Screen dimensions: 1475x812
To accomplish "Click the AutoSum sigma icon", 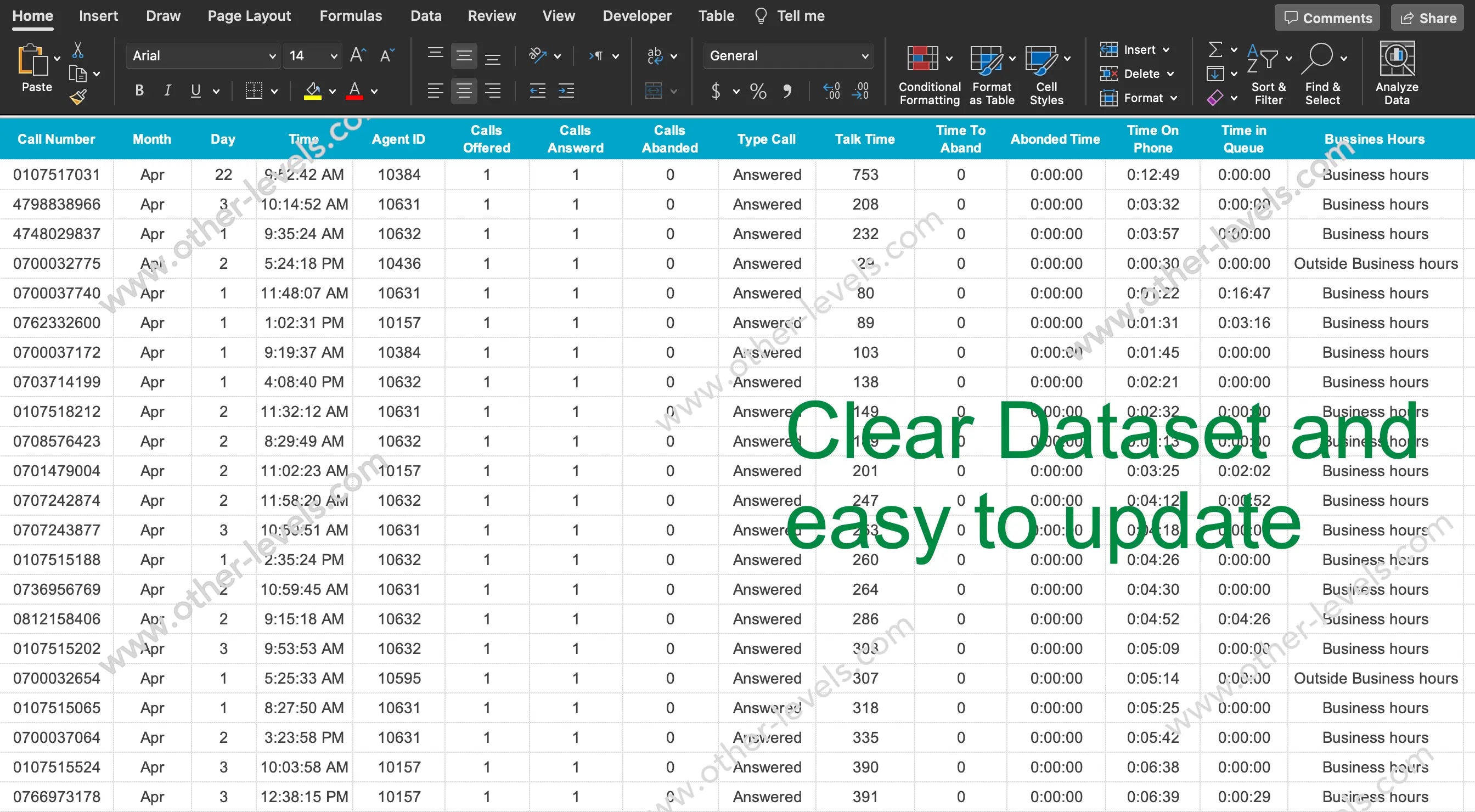I will (x=1215, y=50).
